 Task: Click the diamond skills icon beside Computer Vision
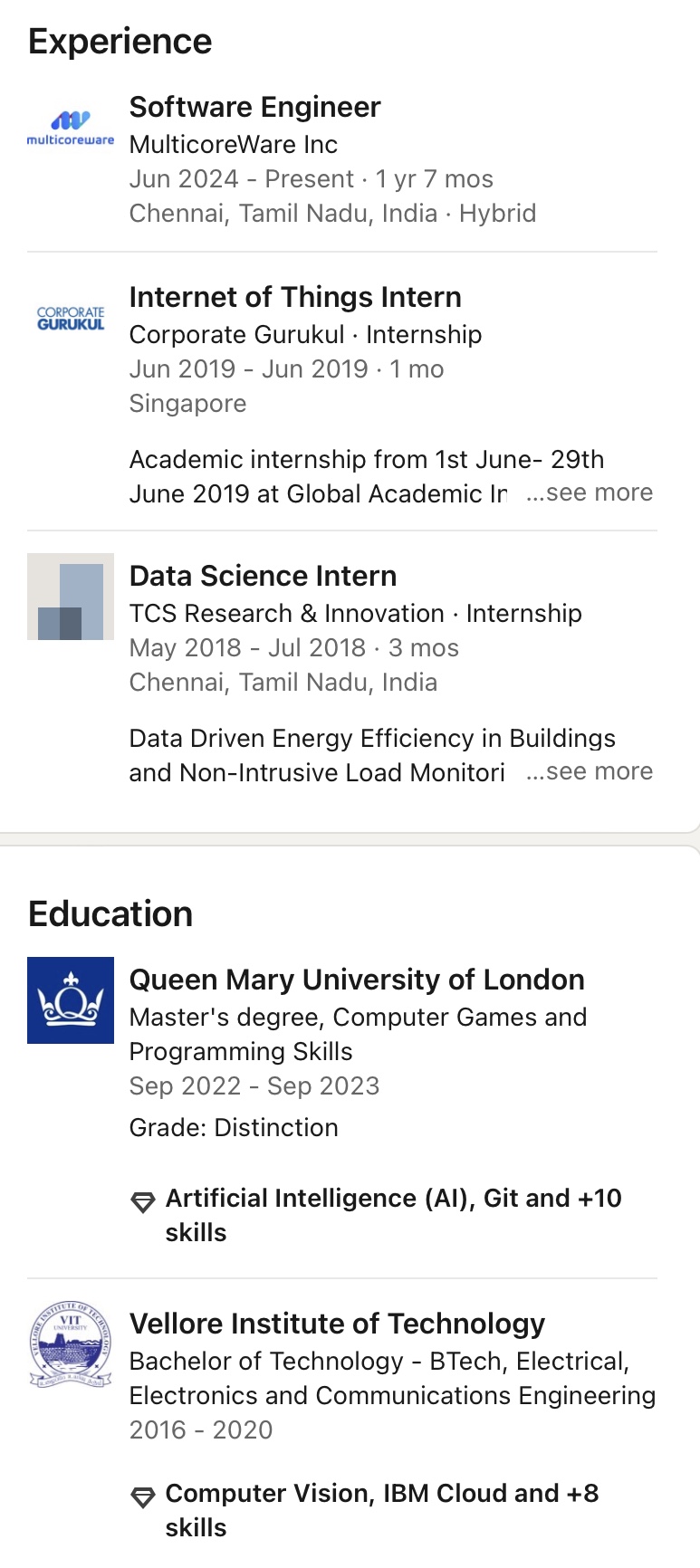pyautogui.click(x=143, y=1497)
